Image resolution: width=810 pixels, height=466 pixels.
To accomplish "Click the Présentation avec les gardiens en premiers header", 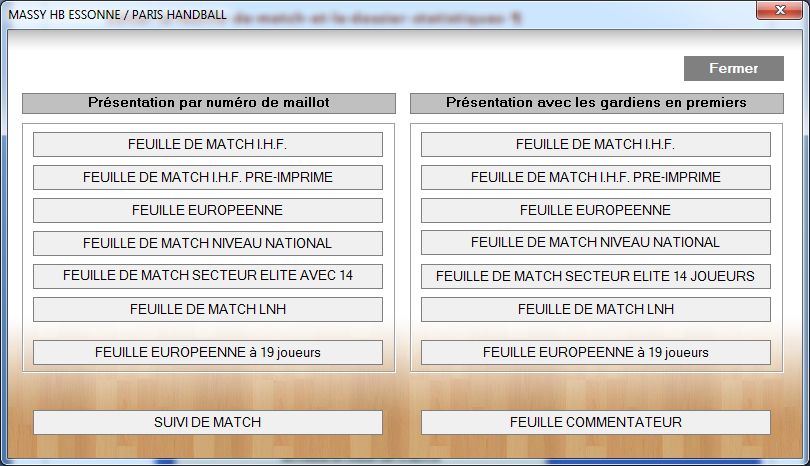I will pos(597,103).
